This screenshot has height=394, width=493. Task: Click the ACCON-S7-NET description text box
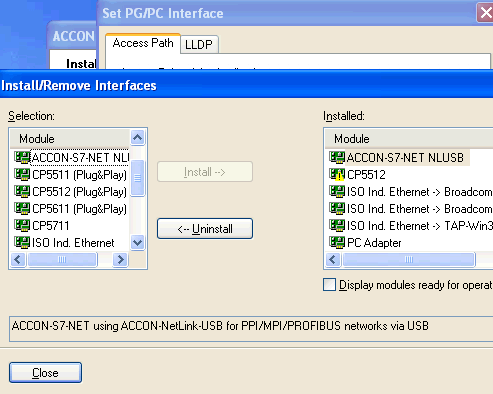(x=251, y=329)
